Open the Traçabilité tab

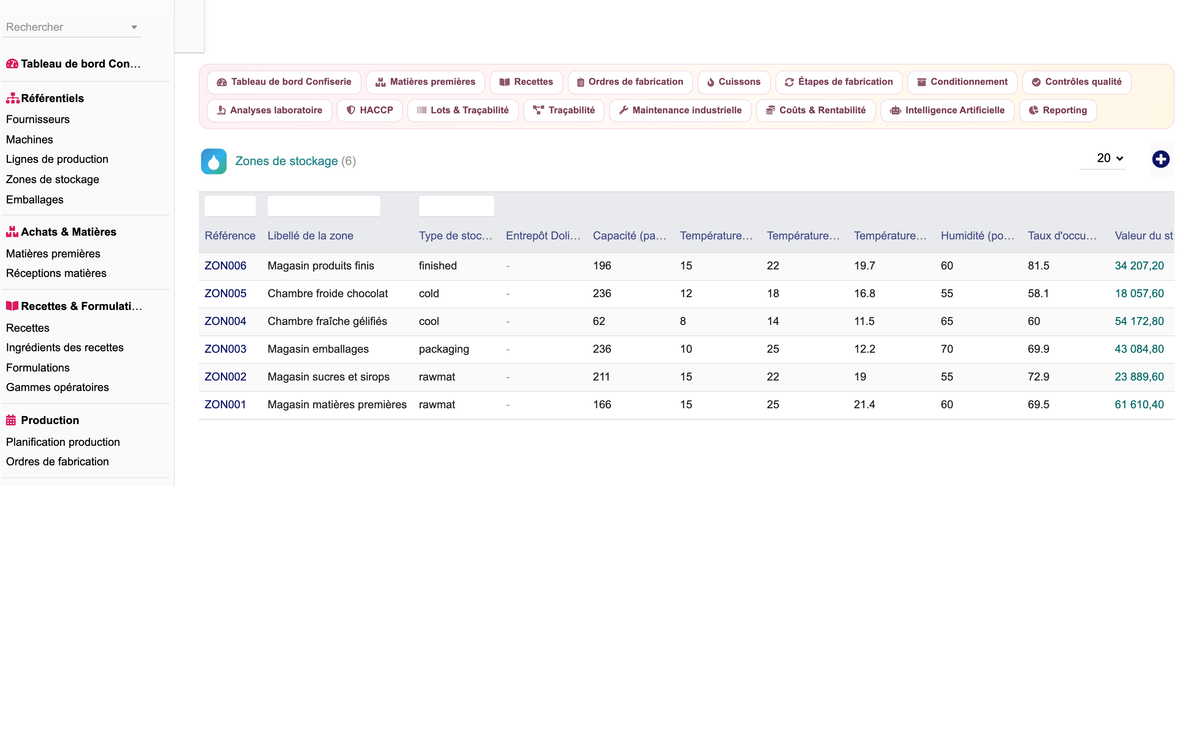pyautogui.click(x=564, y=110)
